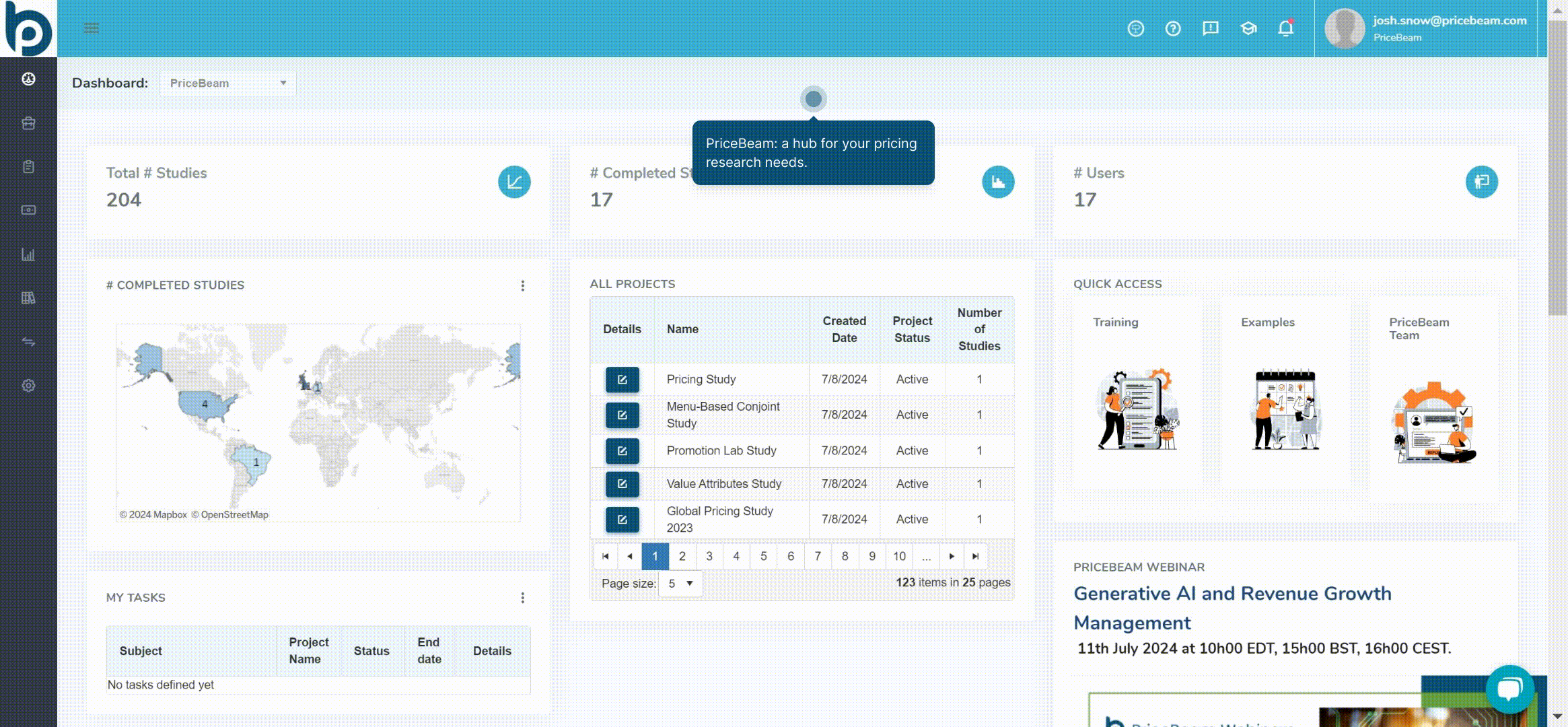Open the Training quick access card
The width and height of the screenshot is (1568, 727).
pyautogui.click(x=1137, y=392)
